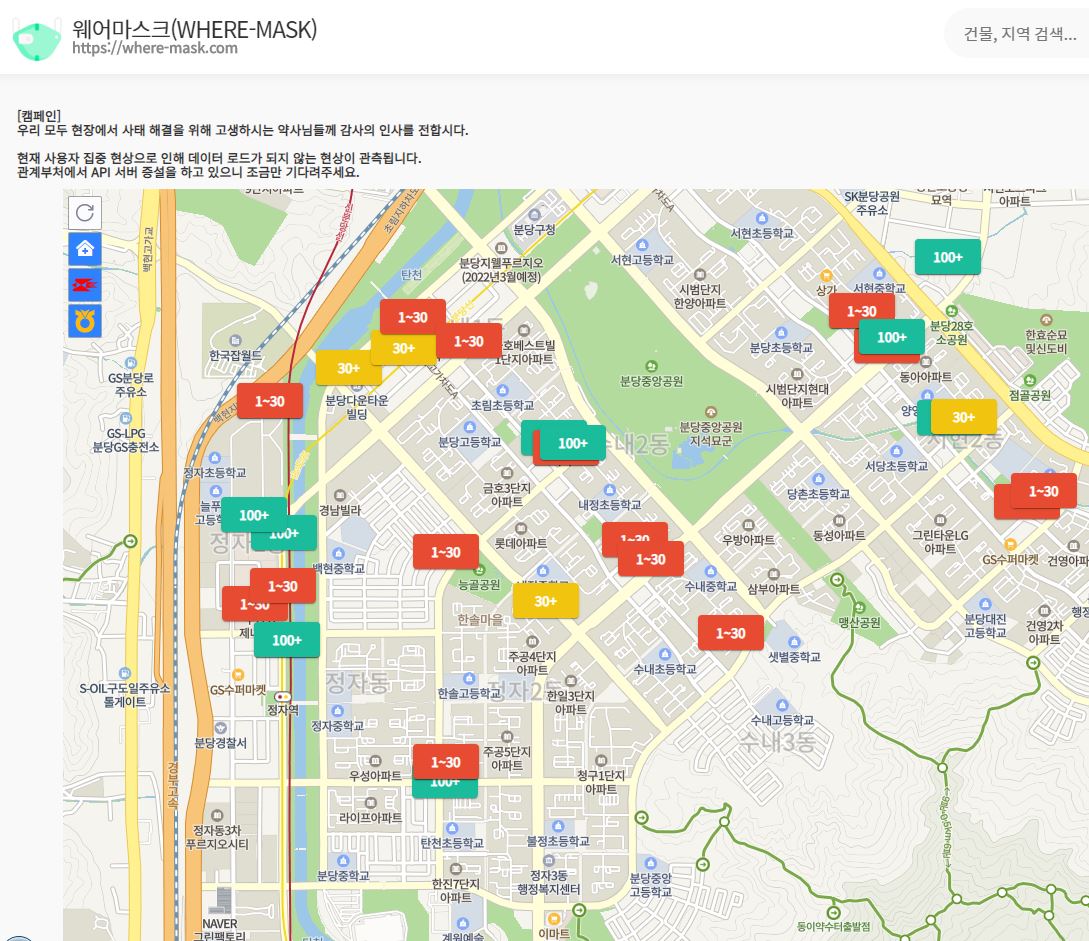This screenshot has height=941, width=1089.
Task: Focus the 건물, 지역 검색 search field
Action: [x=1018, y=33]
